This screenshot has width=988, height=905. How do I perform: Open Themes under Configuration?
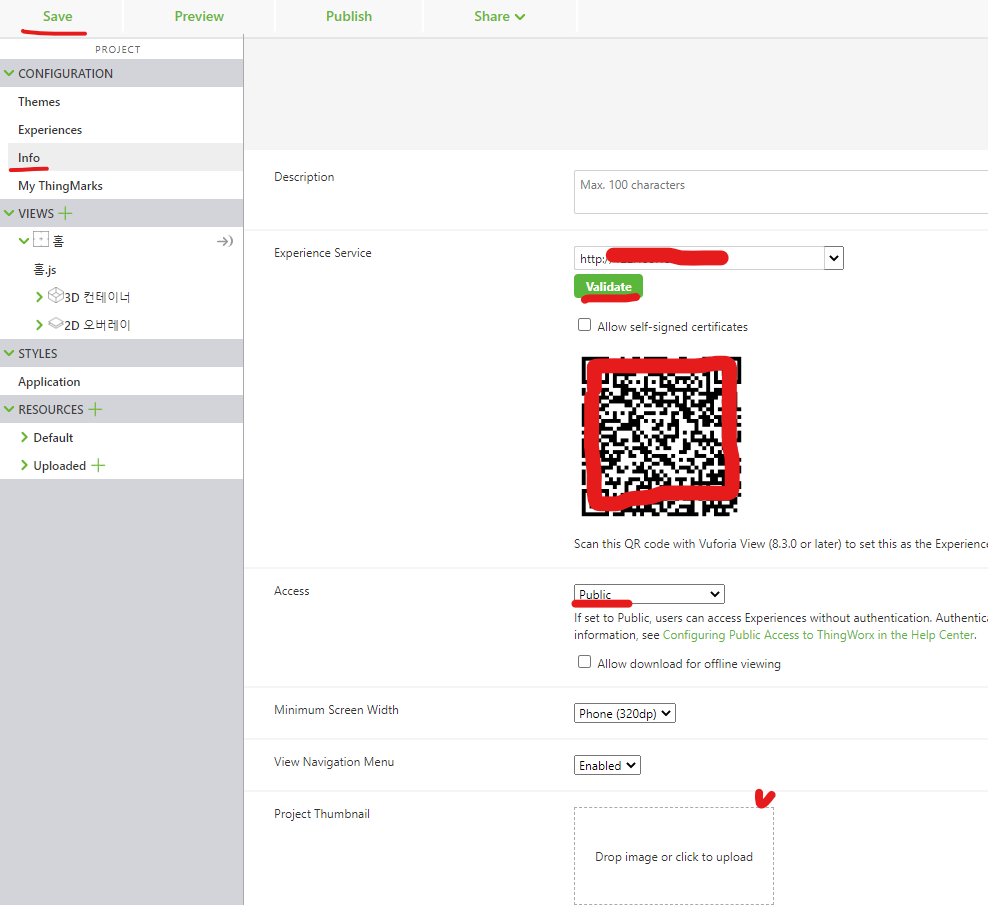(39, 101)
